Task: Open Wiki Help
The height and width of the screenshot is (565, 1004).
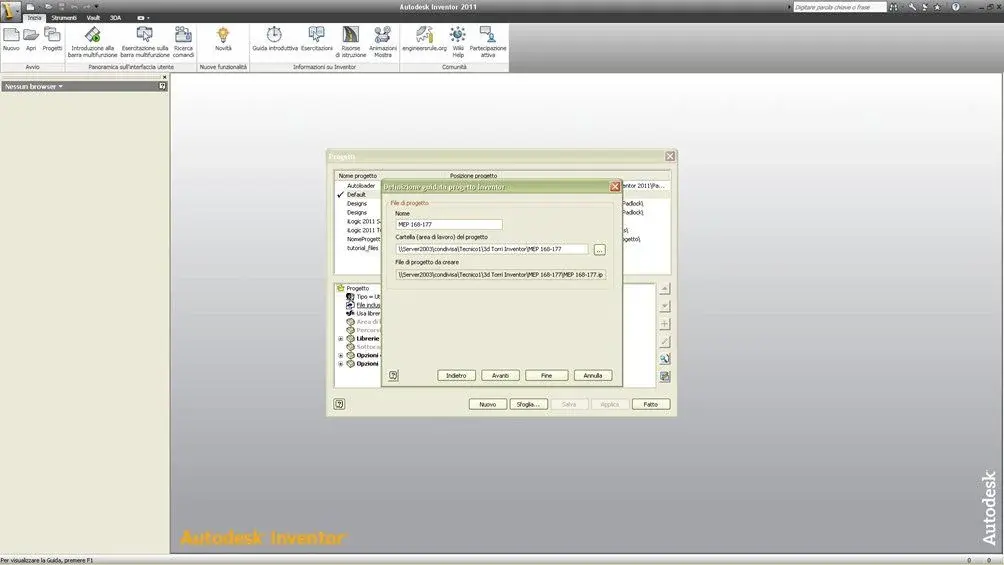Action: (458, 42)
